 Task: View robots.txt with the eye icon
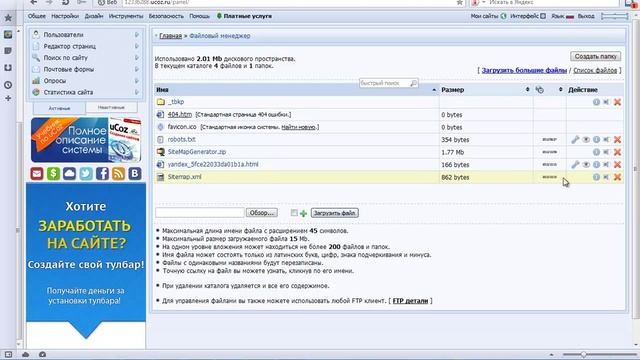(x=586, y=140)
